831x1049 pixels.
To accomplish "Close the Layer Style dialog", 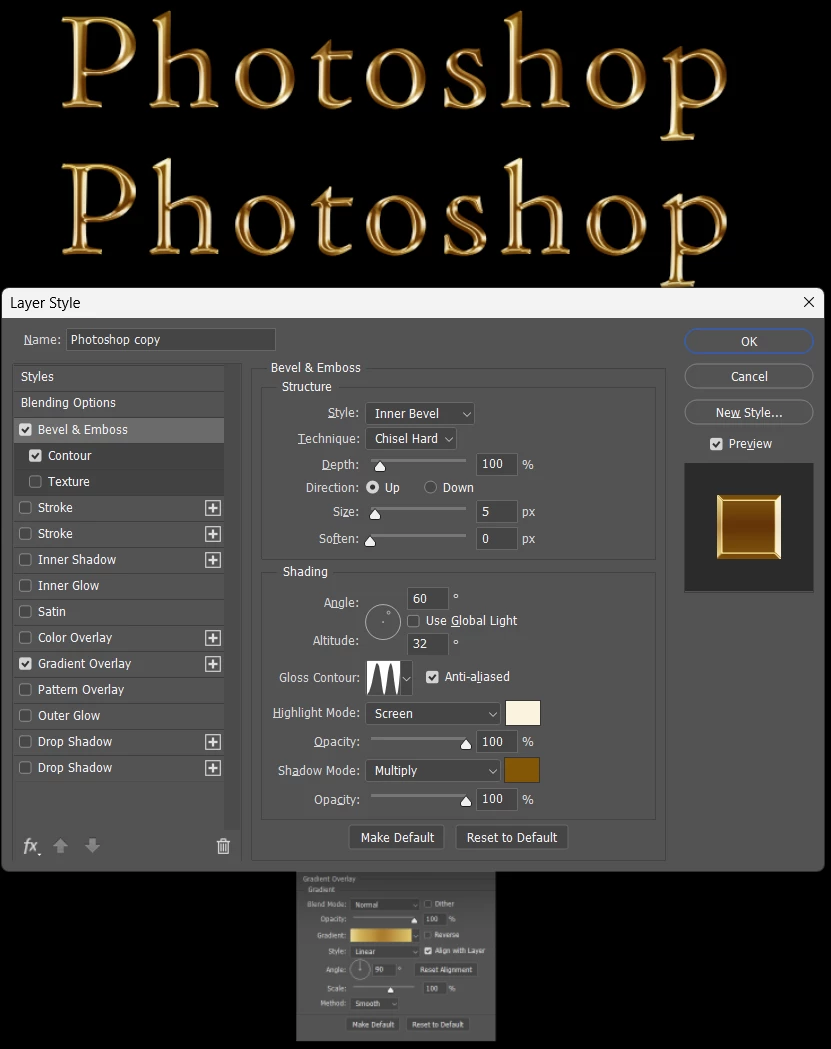I will coord(809,302).
